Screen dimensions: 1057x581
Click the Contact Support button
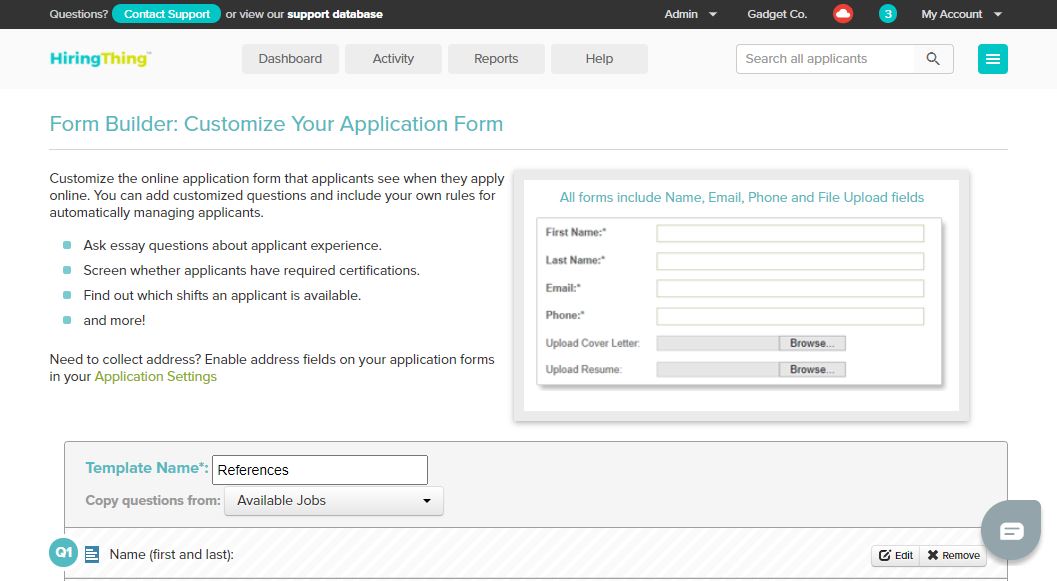(167, 14)
